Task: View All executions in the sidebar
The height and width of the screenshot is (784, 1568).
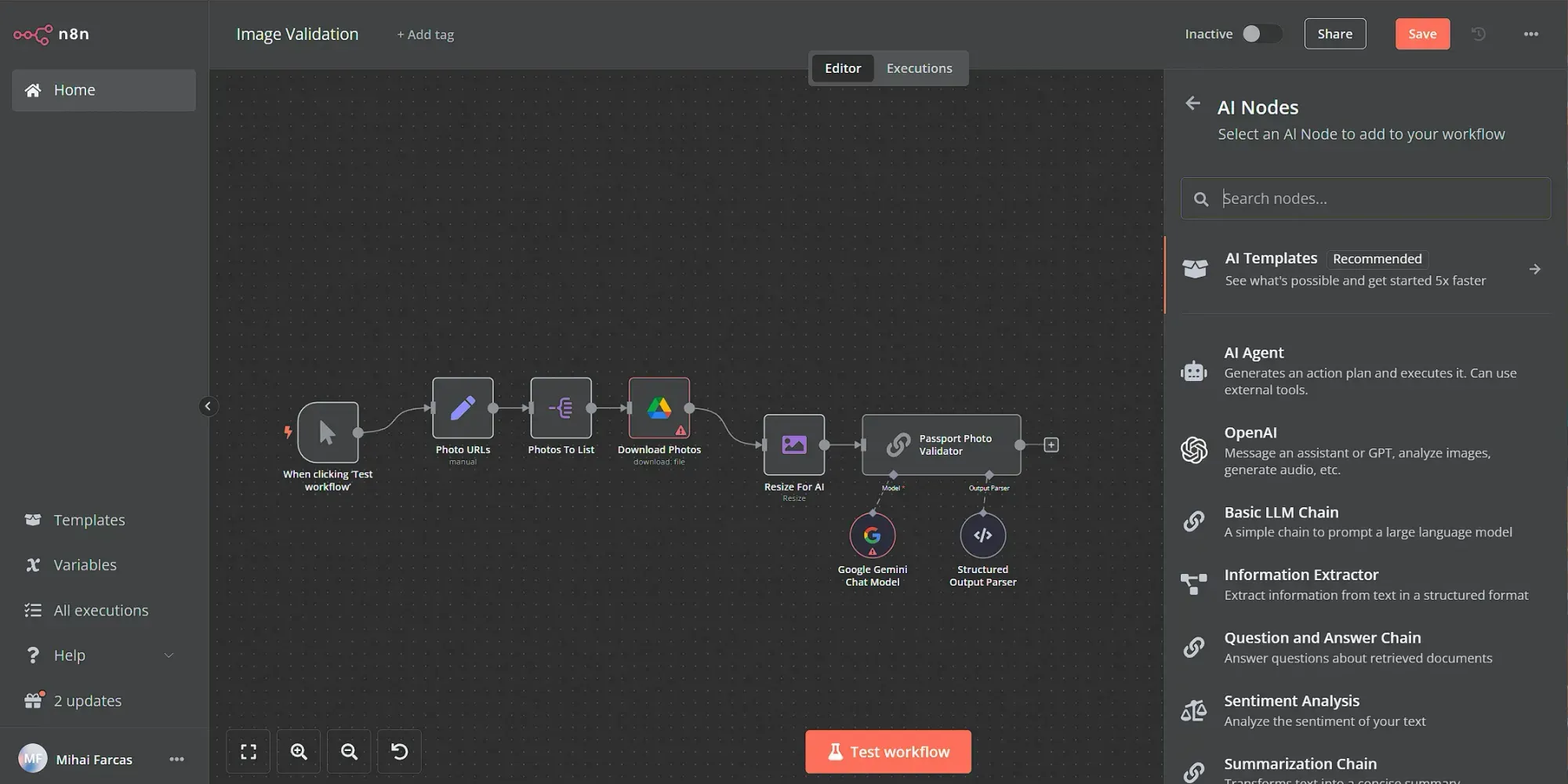Action: click(x=100, y=610)
